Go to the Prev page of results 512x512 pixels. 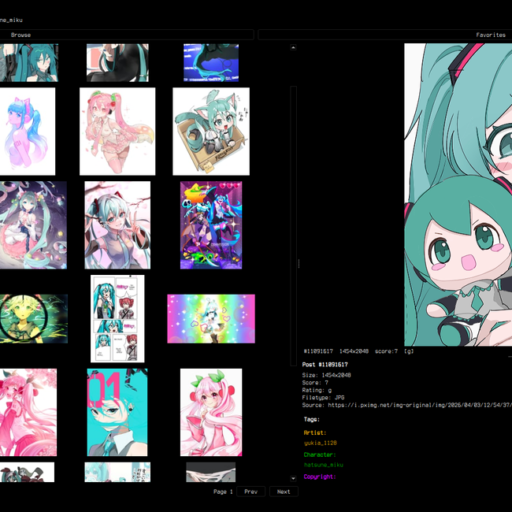(251, 492)
